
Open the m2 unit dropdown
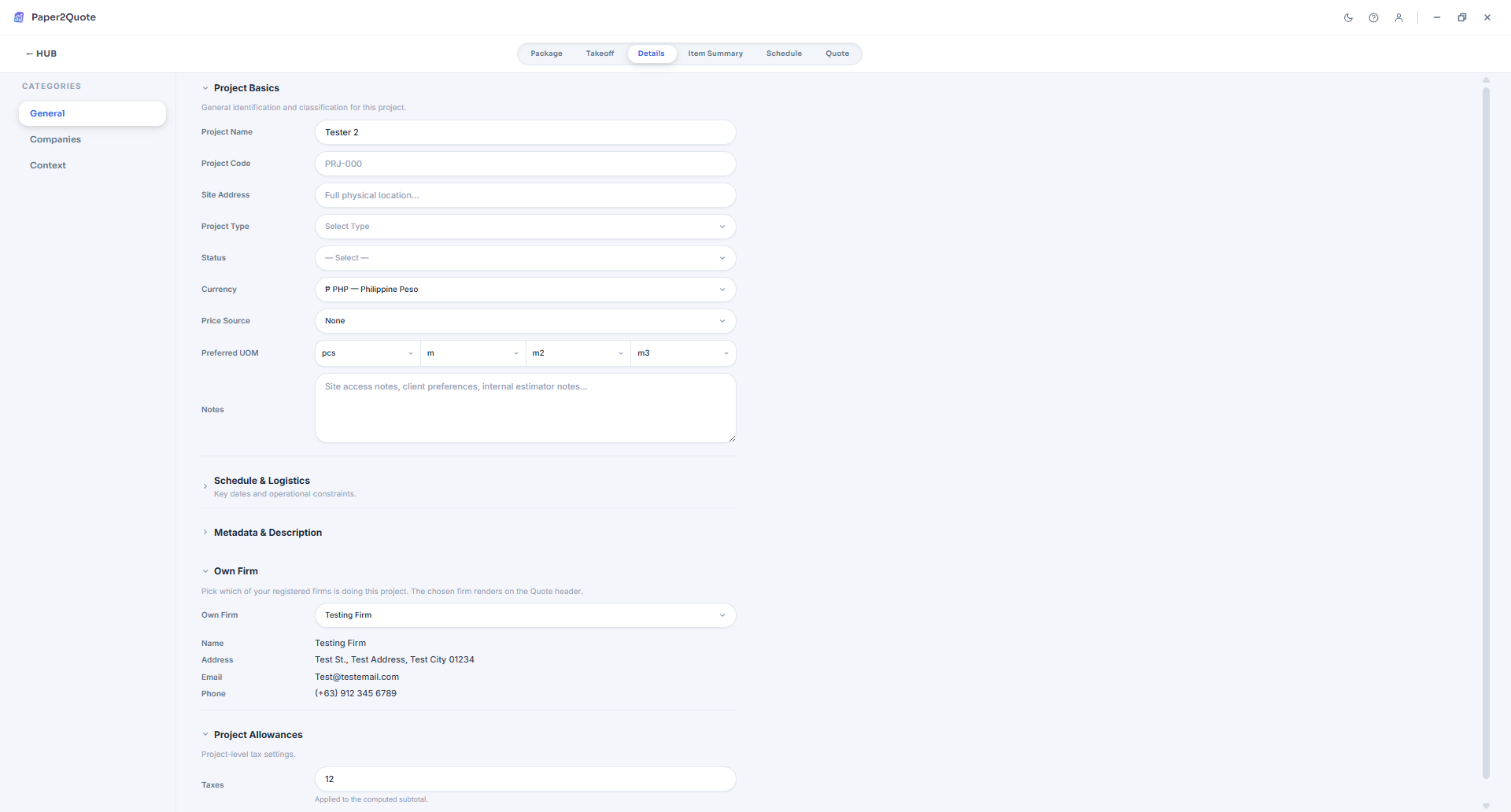coord(578,353)
